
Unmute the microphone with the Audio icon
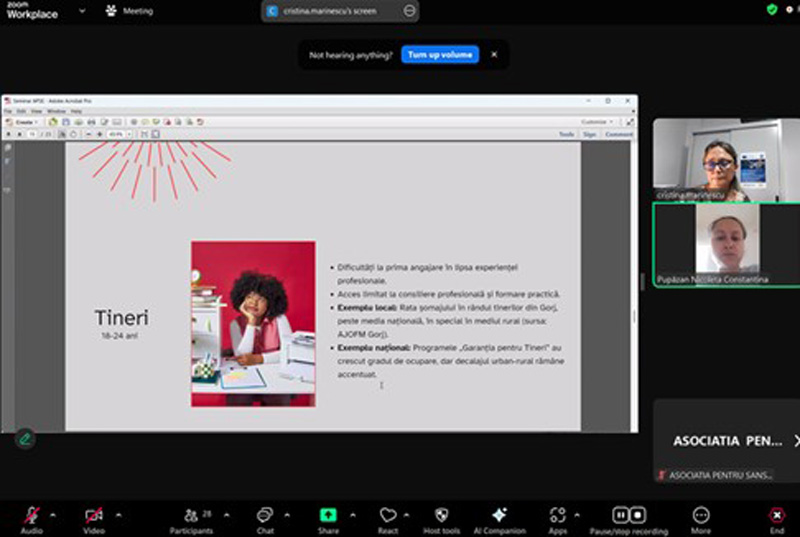(x=31, y=514)
